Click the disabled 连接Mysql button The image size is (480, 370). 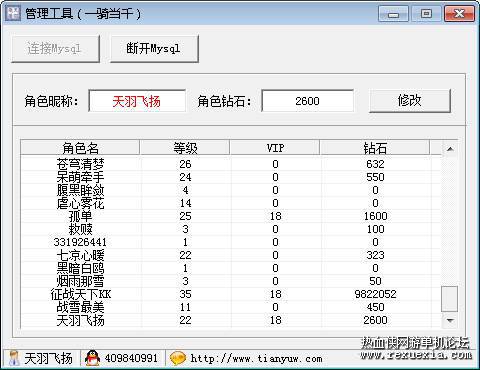(x=55, y=49)
